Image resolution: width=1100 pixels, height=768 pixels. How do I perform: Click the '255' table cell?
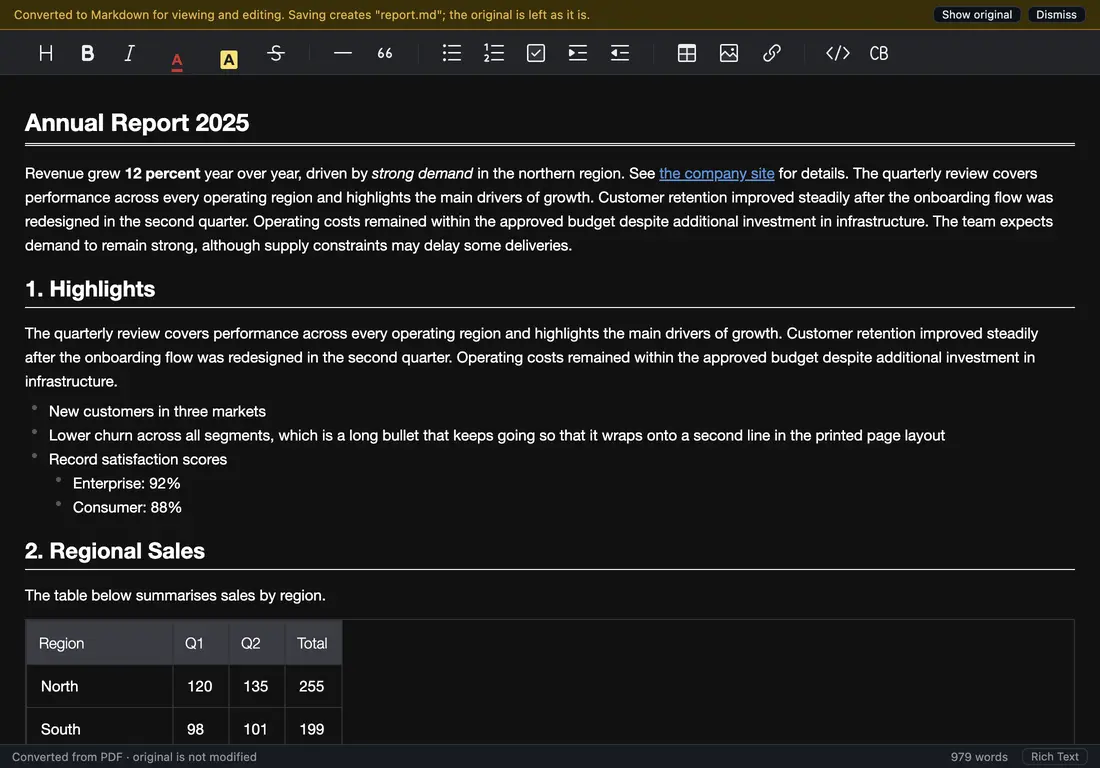[x=314, y=687]
